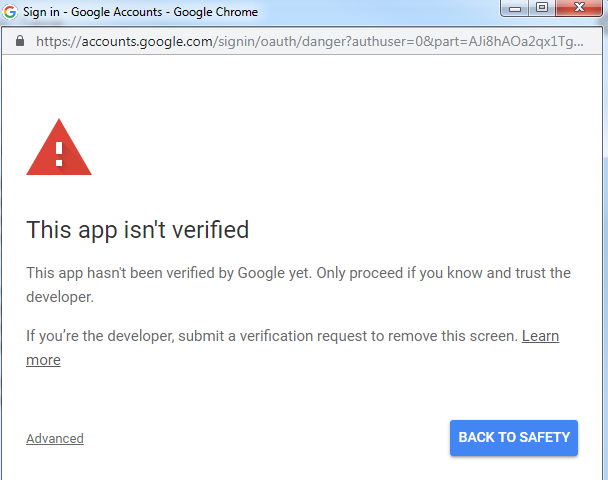Close the Google Accounts window
608x480 pixels.
pyautogui.click(x=579, y=8)
